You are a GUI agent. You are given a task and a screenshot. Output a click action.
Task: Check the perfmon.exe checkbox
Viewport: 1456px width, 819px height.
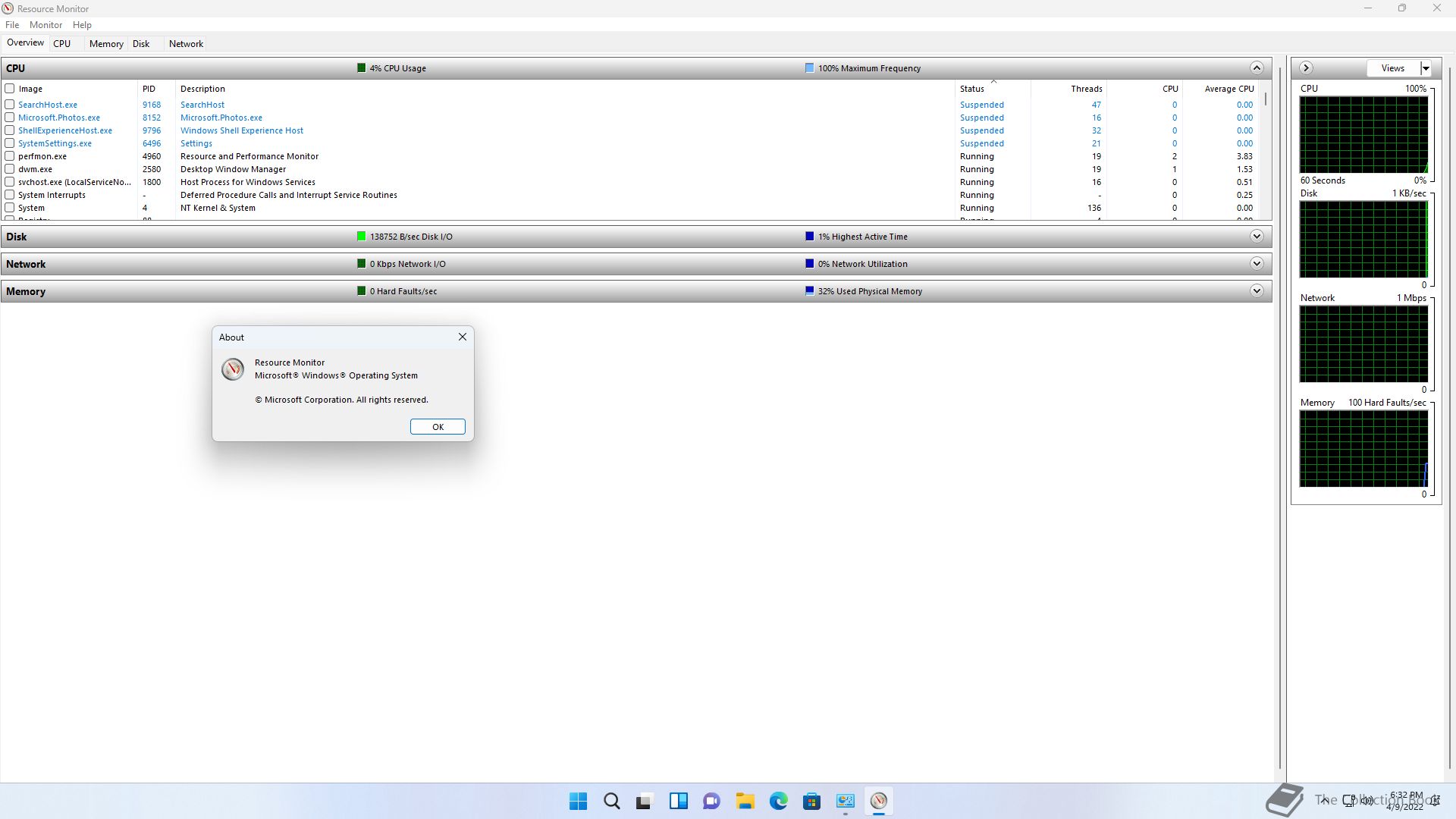(x=10, y=156)
